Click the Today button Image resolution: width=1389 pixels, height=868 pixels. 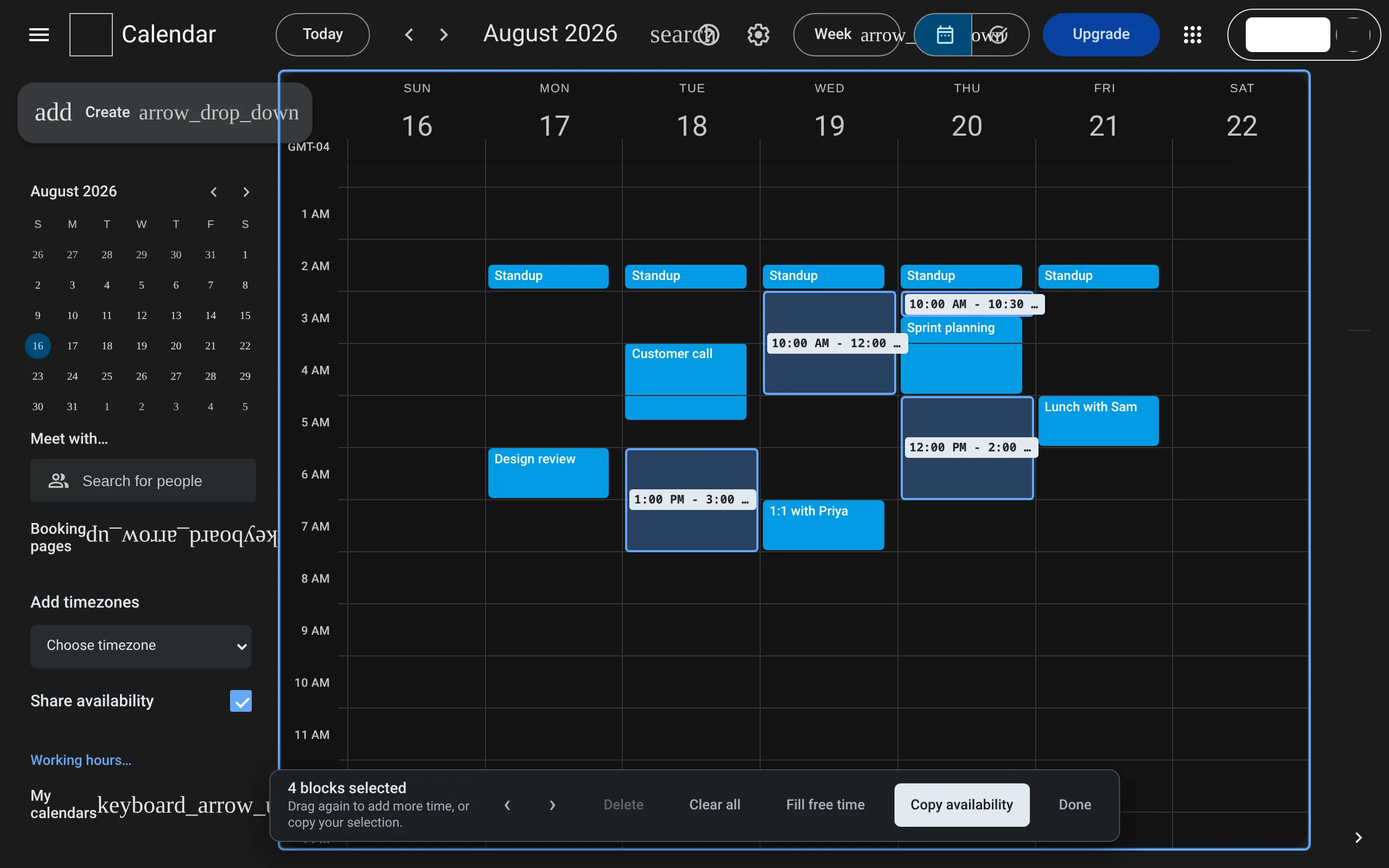click(x=323, y=34)
